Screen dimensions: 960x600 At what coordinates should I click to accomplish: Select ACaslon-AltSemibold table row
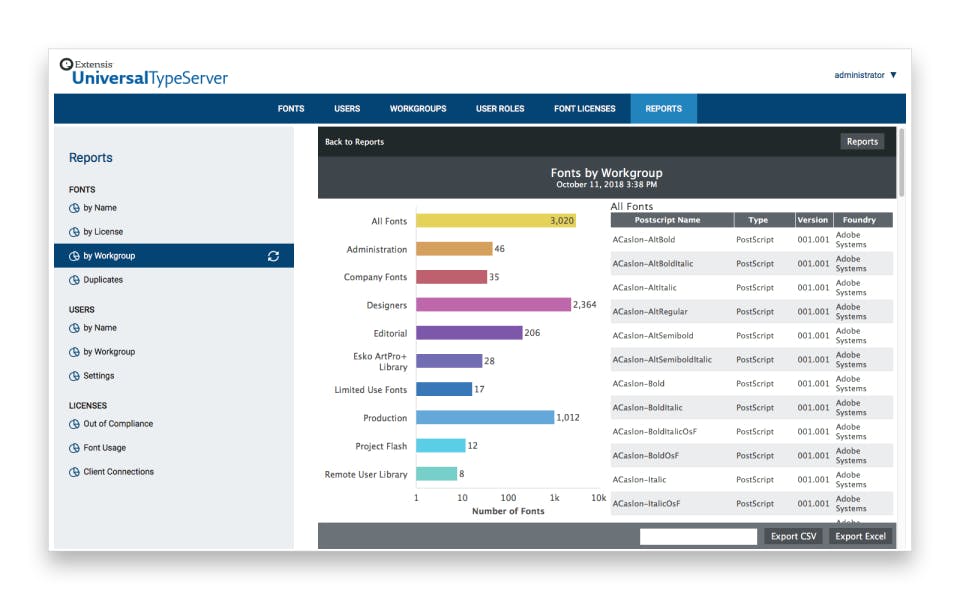click(x=752, y=336)
